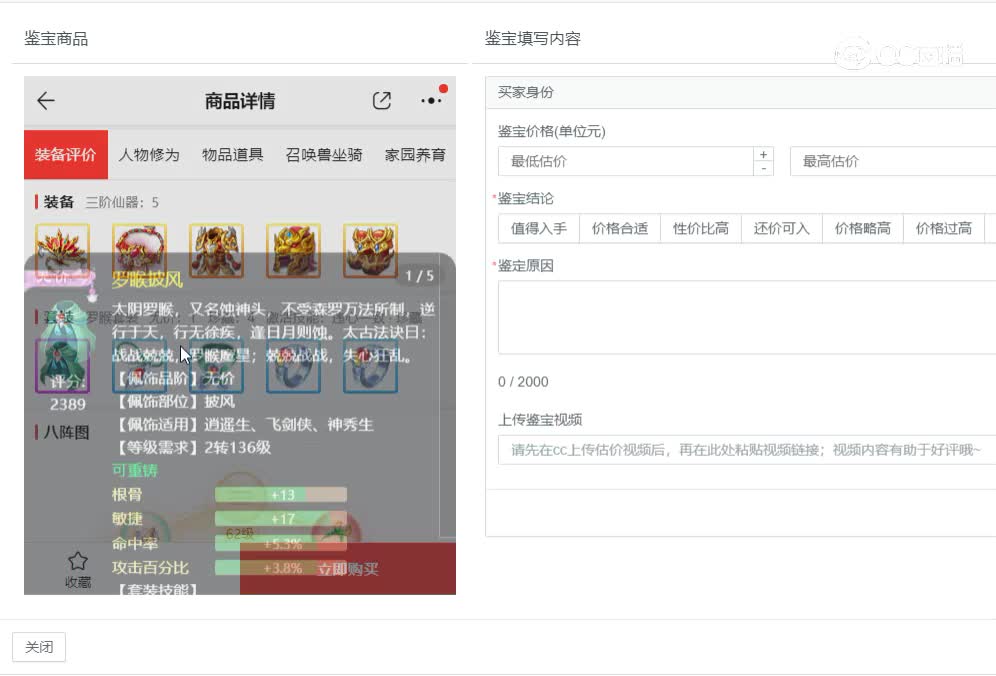The width and height of the screenshot is (996, 676).
Task: Choose the 性价比高 conclusion option
Action: [701, 229]
